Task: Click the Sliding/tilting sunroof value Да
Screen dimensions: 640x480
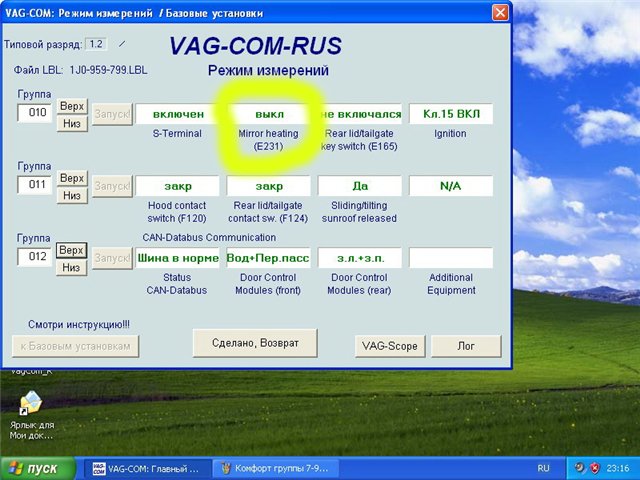Action: [360, 186]
